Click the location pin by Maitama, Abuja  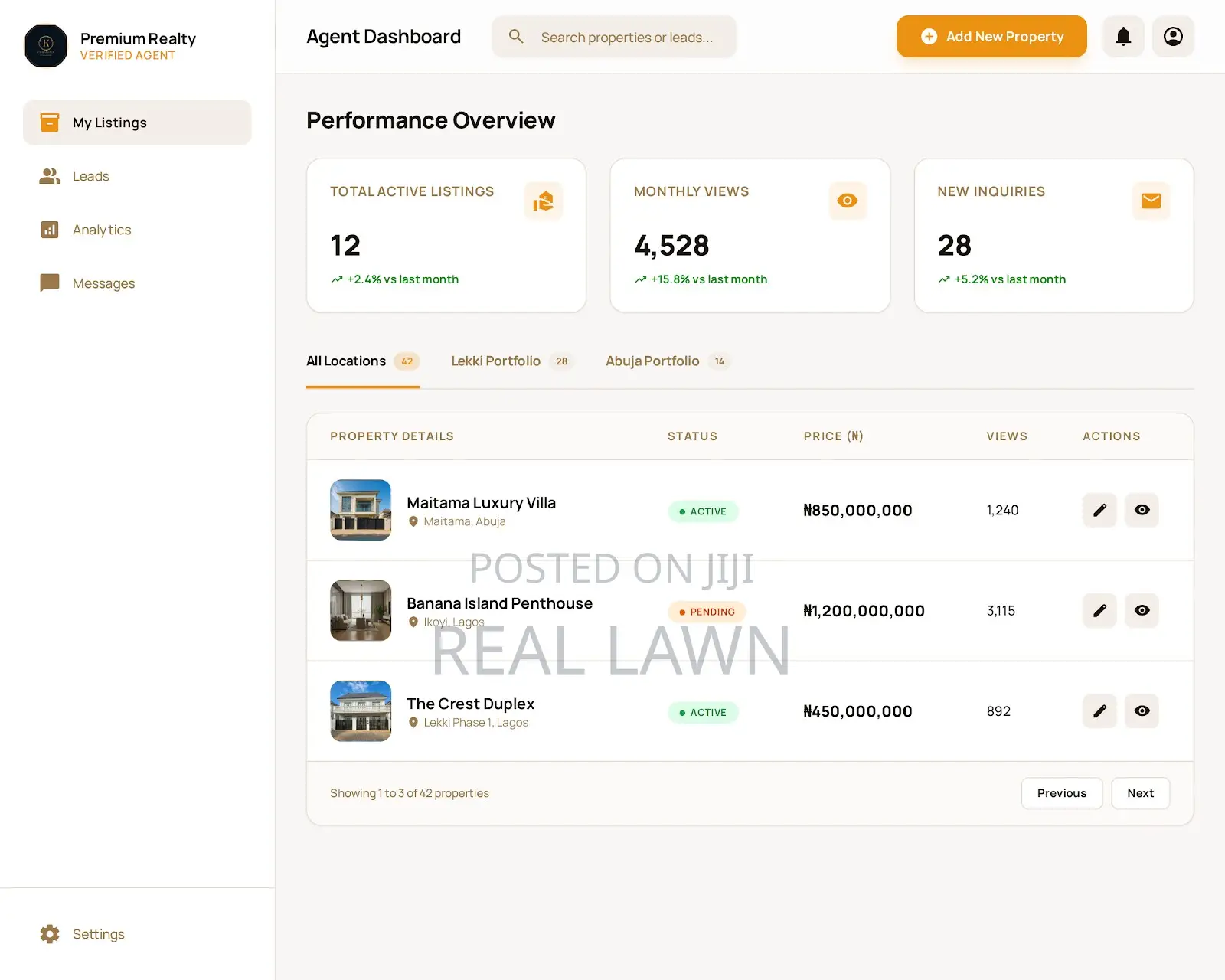413,521
